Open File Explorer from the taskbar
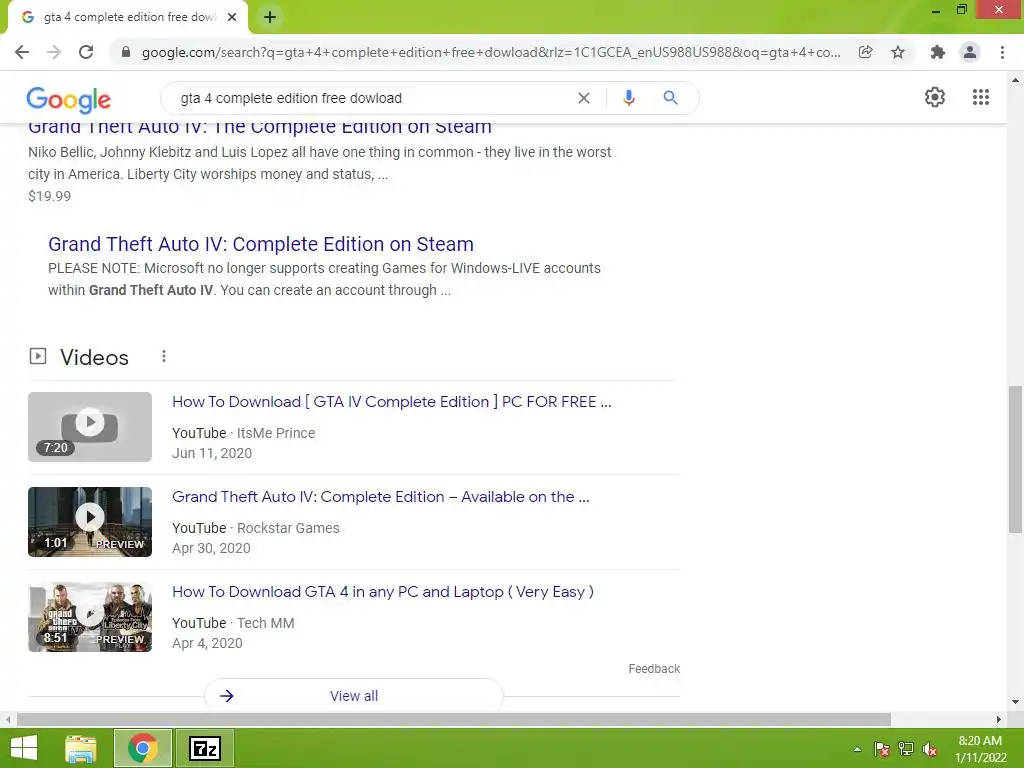1024x768 pixels. (x=81, y=748)
